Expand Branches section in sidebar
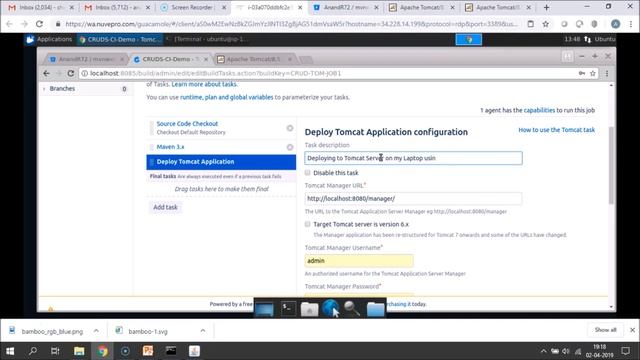The image size is (640, 360). 44,89
